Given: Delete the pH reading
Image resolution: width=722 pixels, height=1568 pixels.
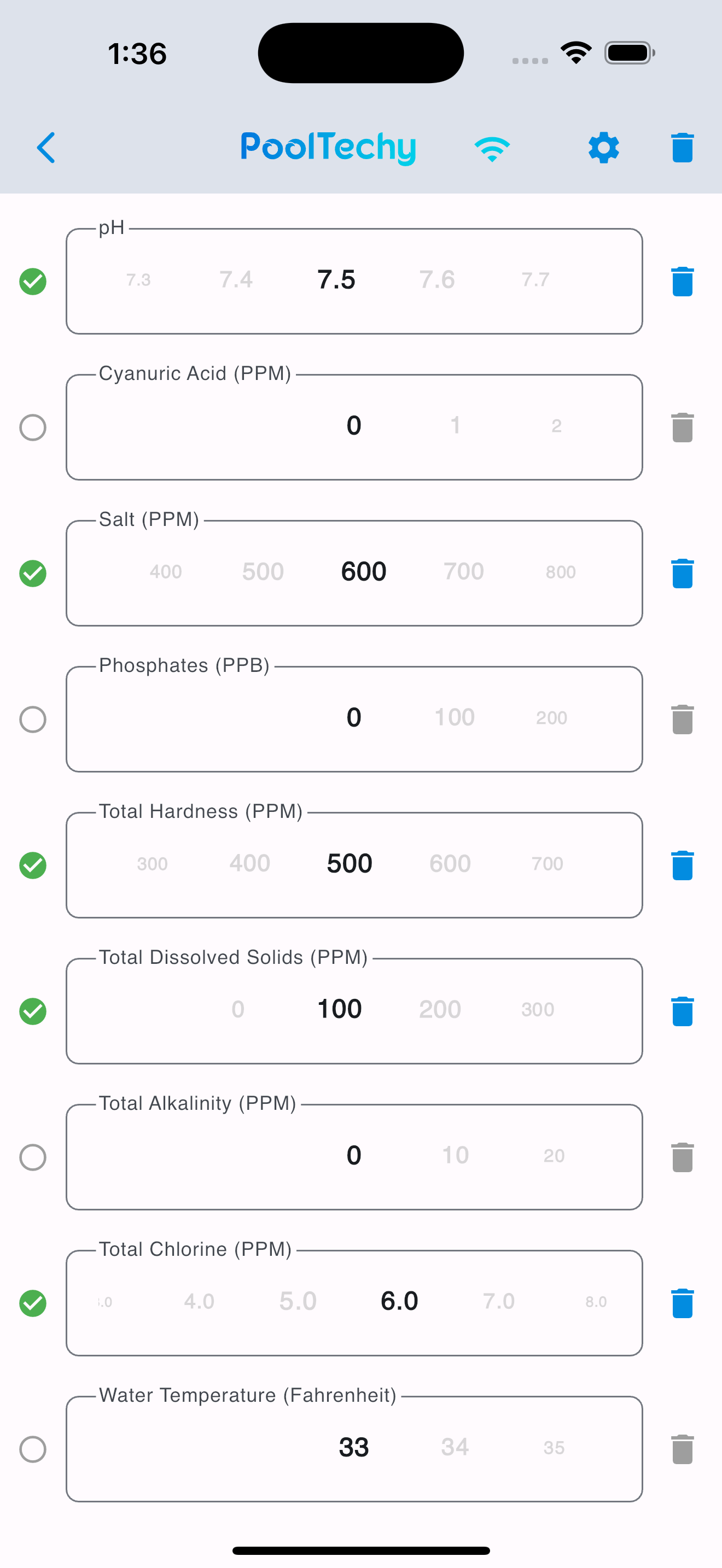Looking at the screenshot, I should 683,281.
